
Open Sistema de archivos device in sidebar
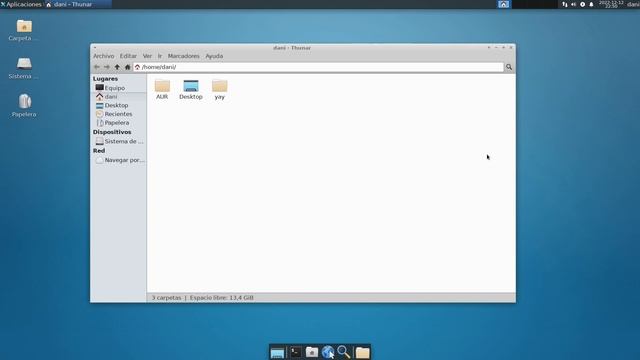(118, 141)
